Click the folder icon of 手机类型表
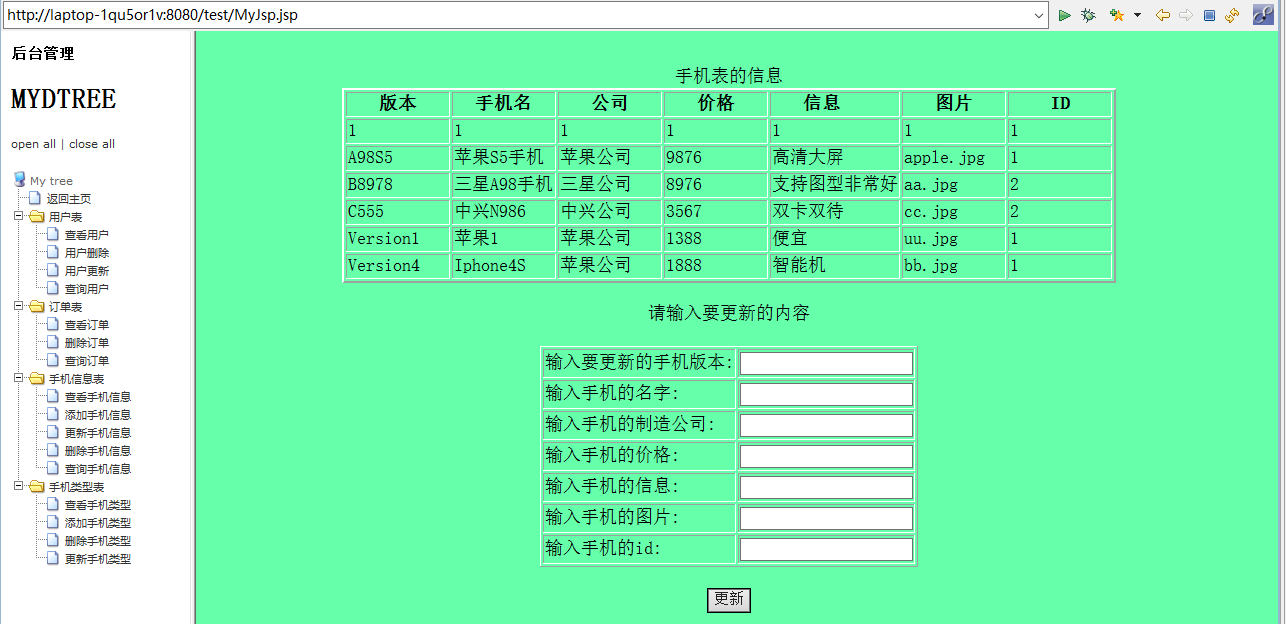The width and height of the screenshot is (1286, 624). click(x=37, y=487)
